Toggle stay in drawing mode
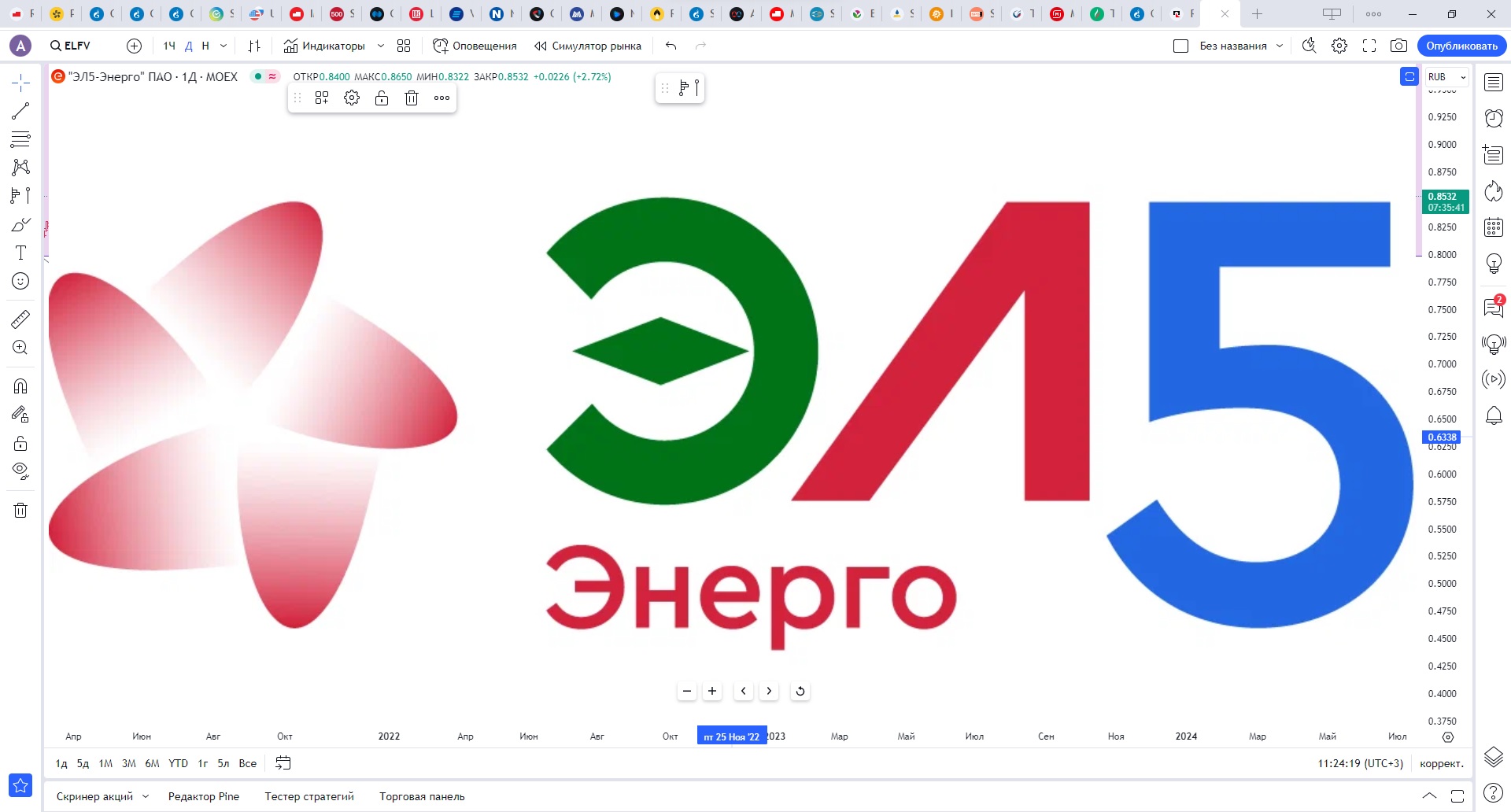This screenshot has width=1511, height=812. (20, 414)
